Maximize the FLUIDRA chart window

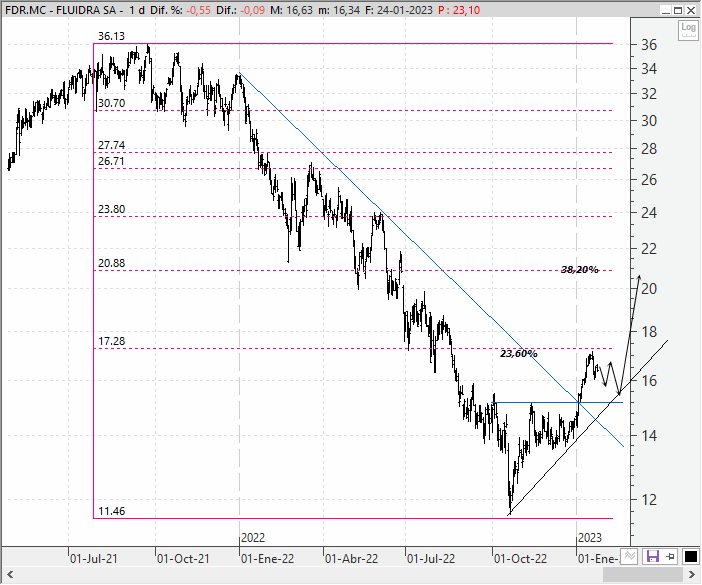678,10
